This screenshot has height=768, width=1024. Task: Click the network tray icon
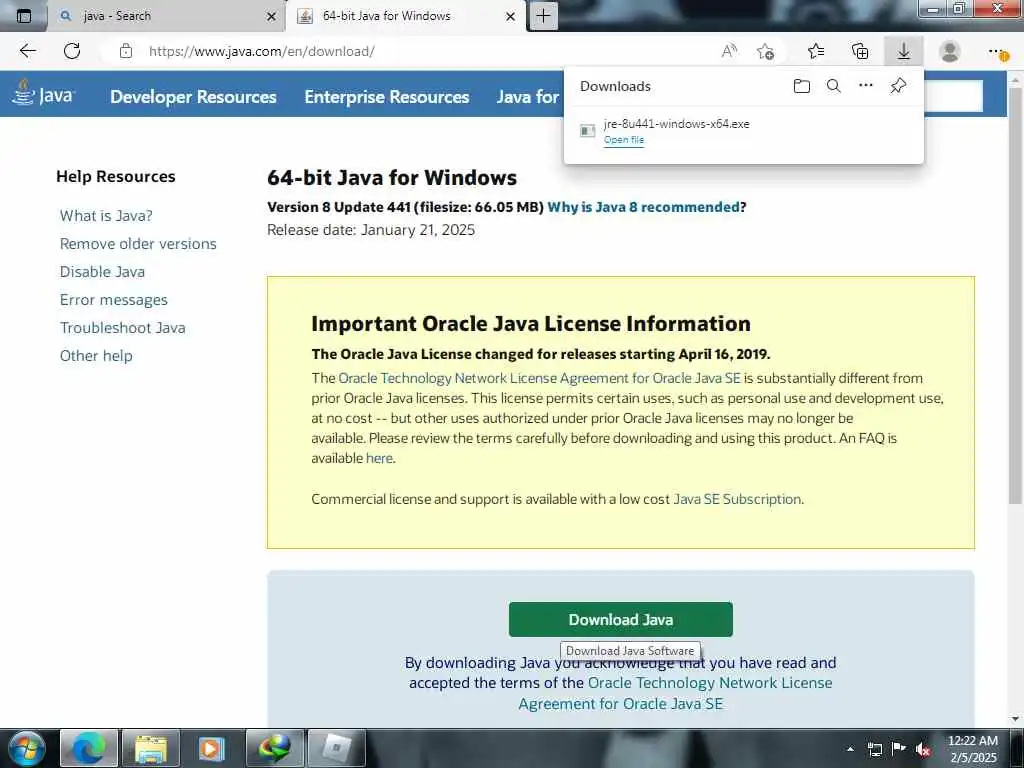874,750
